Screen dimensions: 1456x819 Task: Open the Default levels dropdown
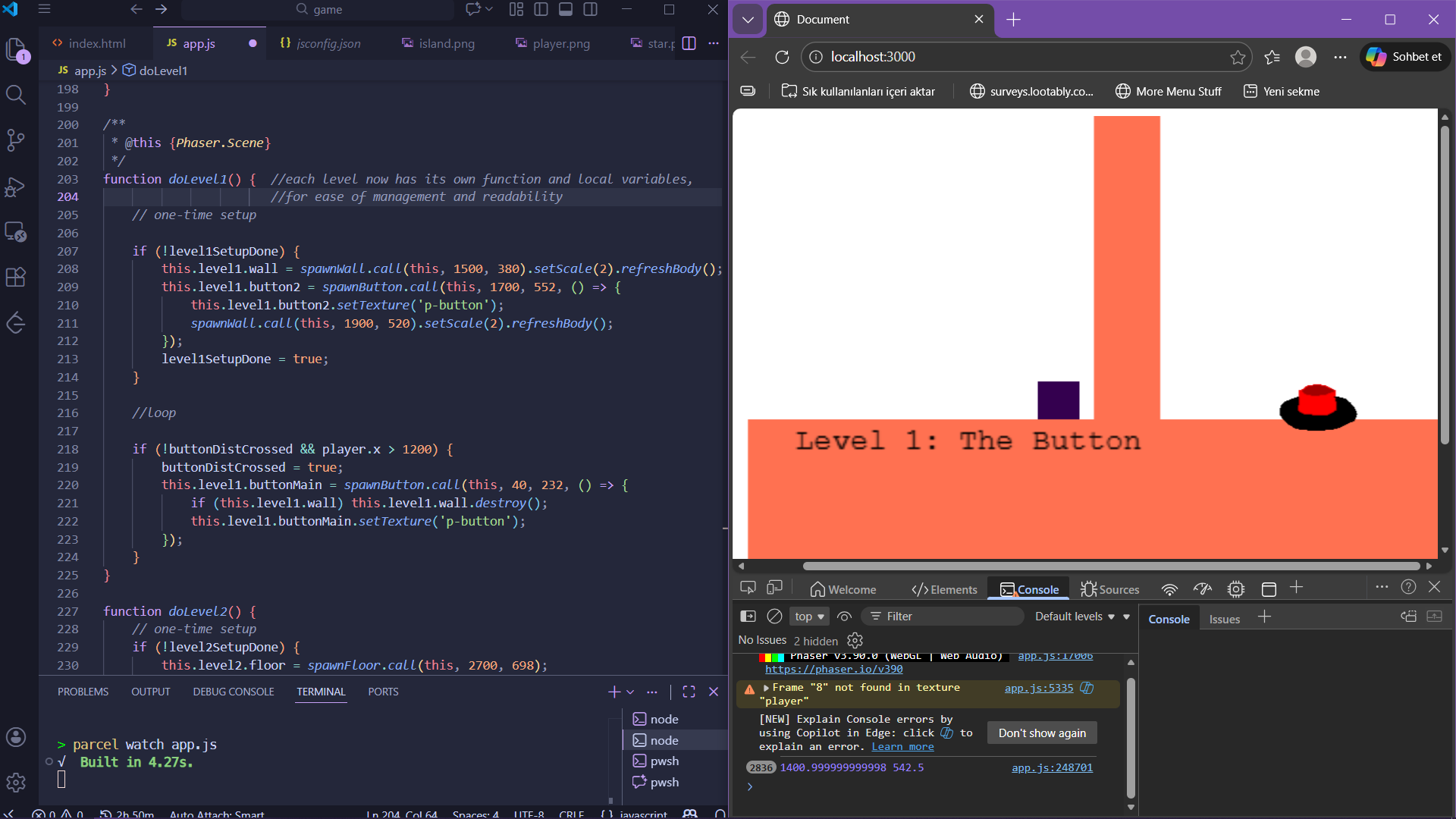[1075, 617]
